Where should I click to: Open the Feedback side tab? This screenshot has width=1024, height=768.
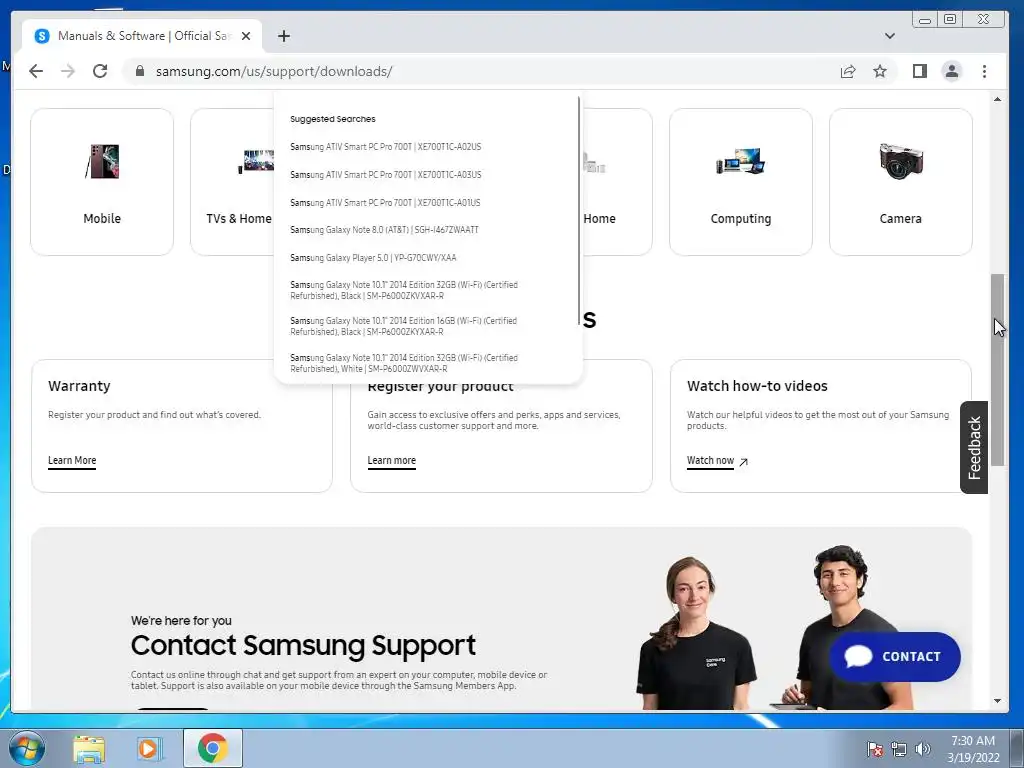click(974, 447)
